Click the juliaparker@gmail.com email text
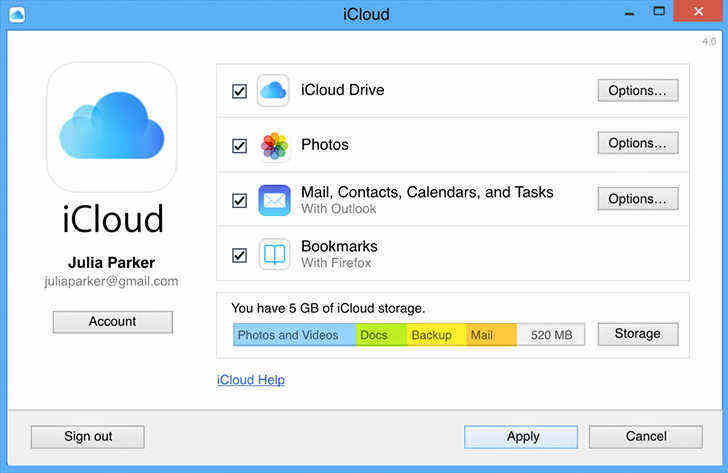The height and width of the screenshot is (473, 728). tap(111, 281)
